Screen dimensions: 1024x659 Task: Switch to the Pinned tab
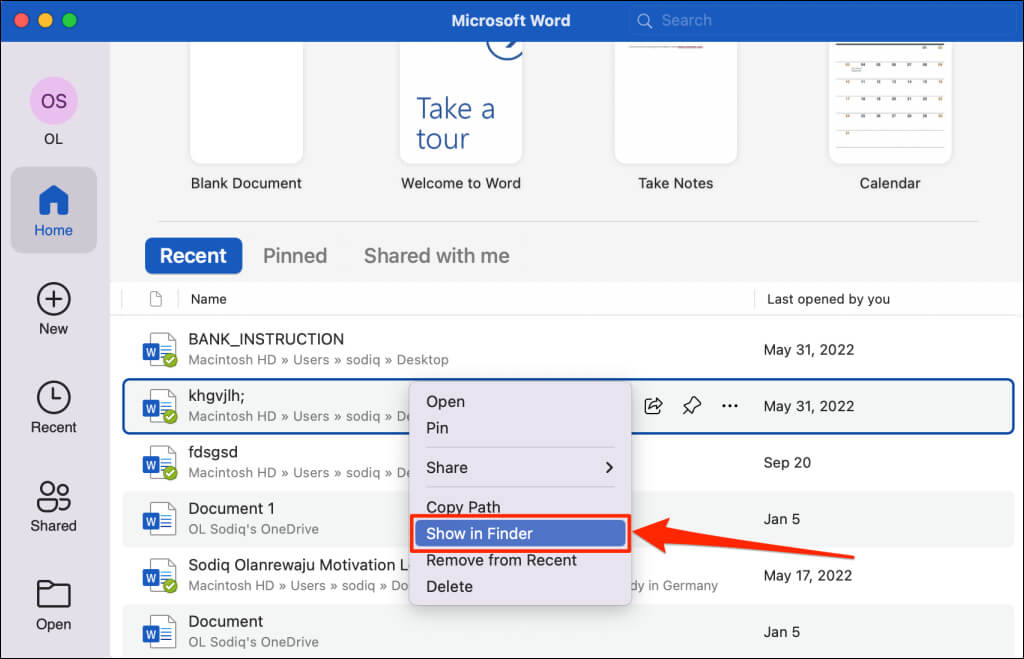click(x=295, y=255)
